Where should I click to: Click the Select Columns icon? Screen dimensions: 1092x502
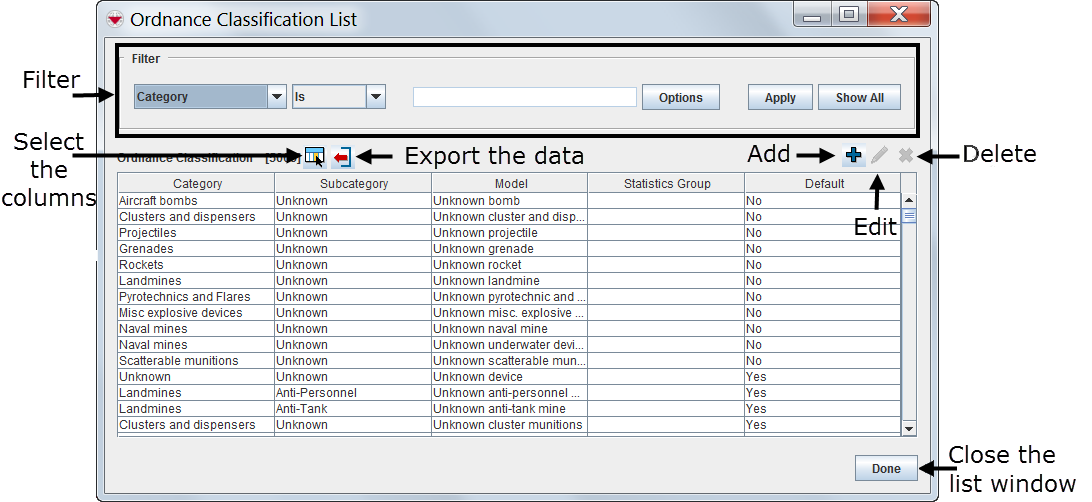coord(314,156)
